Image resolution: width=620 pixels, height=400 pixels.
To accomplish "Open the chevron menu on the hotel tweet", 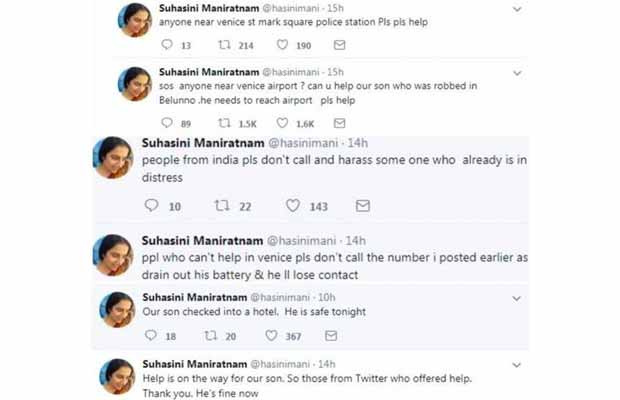I will pyautogui.click(x=516, y=297).
